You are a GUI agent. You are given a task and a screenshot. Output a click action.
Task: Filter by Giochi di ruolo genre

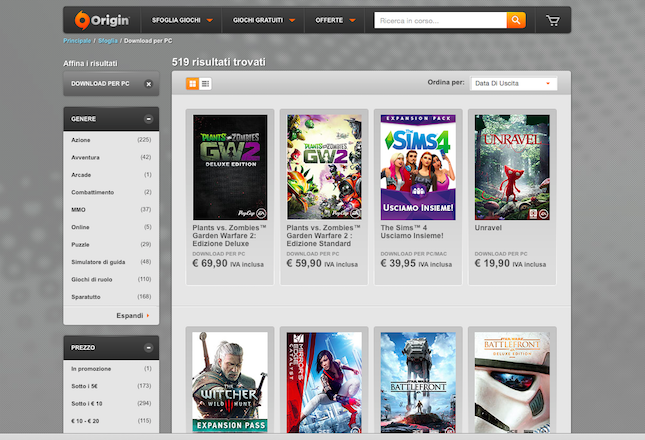coord(111,279)
